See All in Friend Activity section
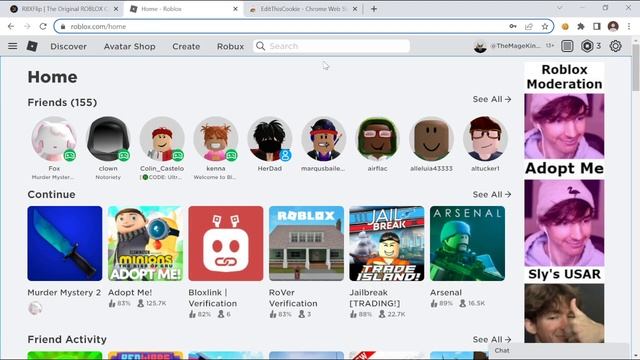 pos(492,339)
